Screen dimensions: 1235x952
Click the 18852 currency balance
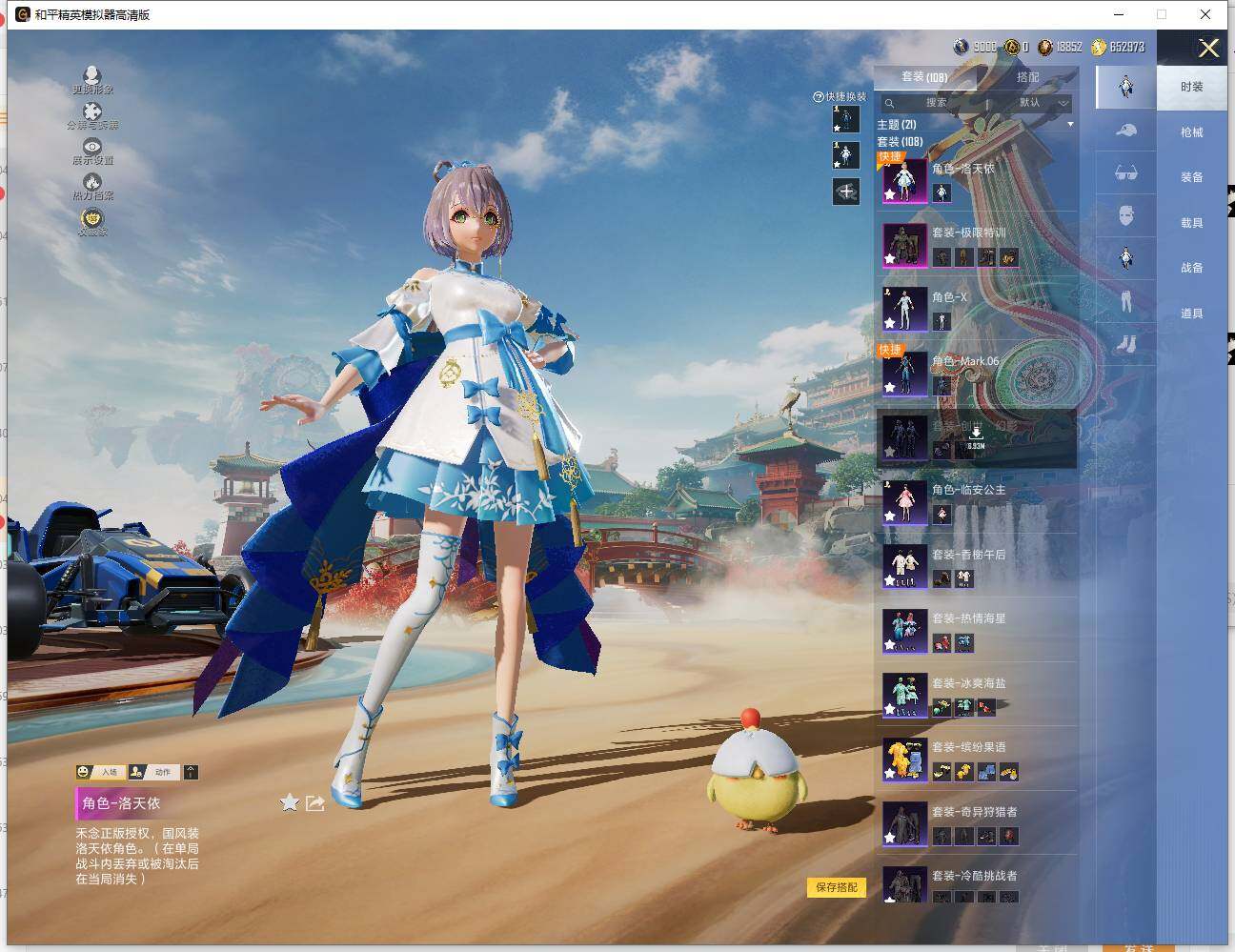click(x=1061, y=47)
